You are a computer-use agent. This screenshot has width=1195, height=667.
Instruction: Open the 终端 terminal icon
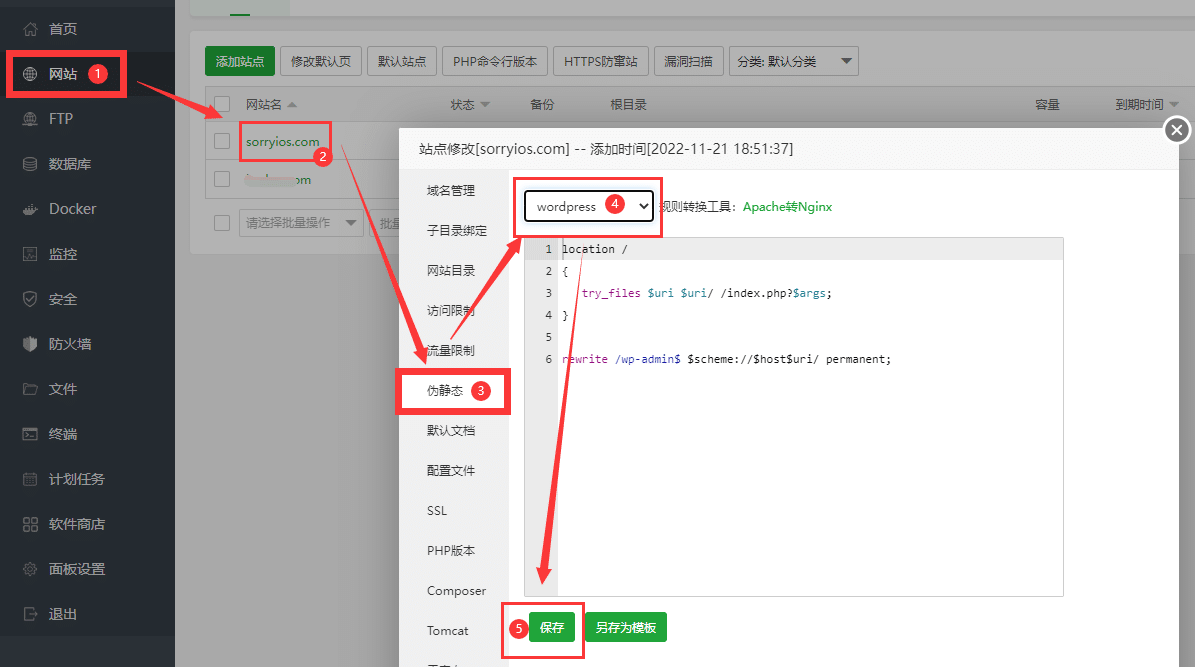[x=30, y=434]
